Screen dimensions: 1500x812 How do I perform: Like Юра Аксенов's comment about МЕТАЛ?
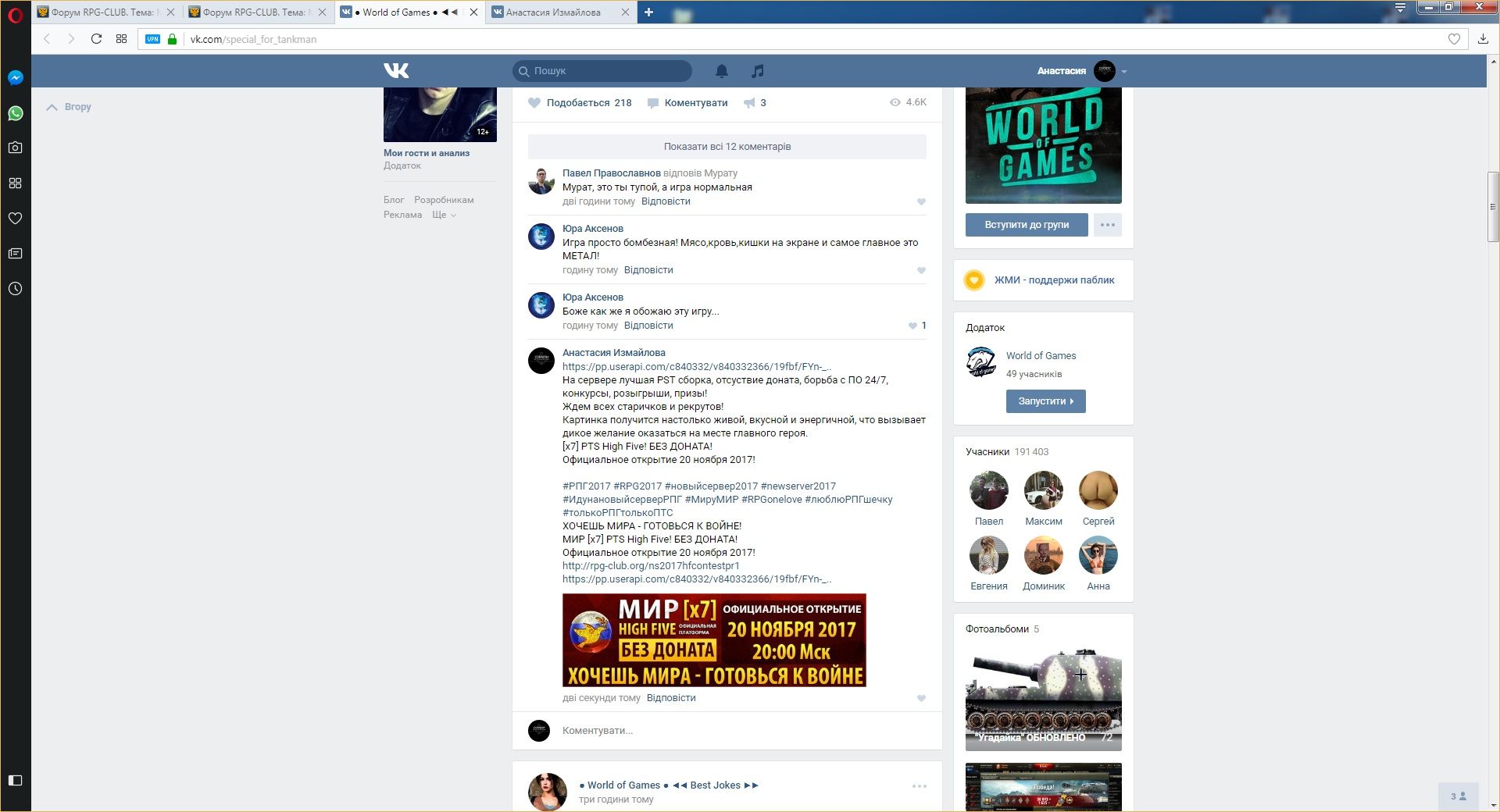click(x=921, y=270)
